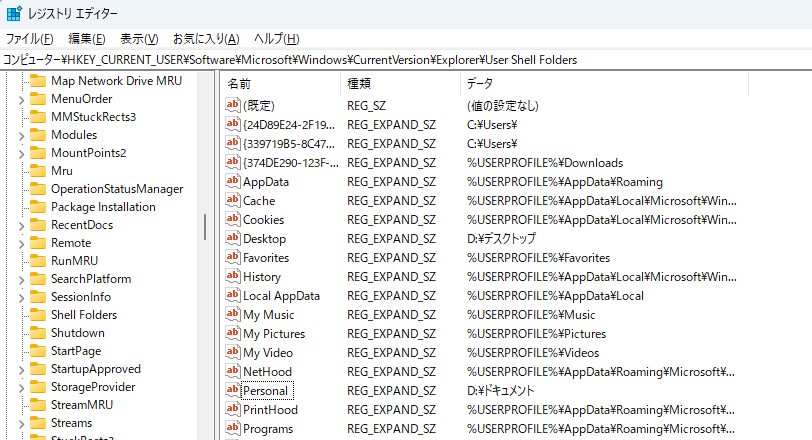Select the Programs value name
This screenshot has height=440, width=812.
[268, 429]
